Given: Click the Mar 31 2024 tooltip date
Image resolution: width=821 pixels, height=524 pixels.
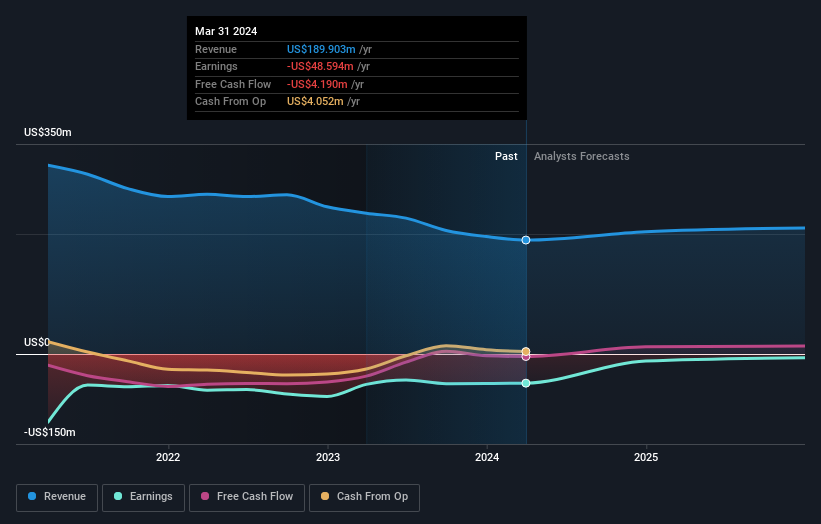Looking at the screenshot, I should coord(226,31).
